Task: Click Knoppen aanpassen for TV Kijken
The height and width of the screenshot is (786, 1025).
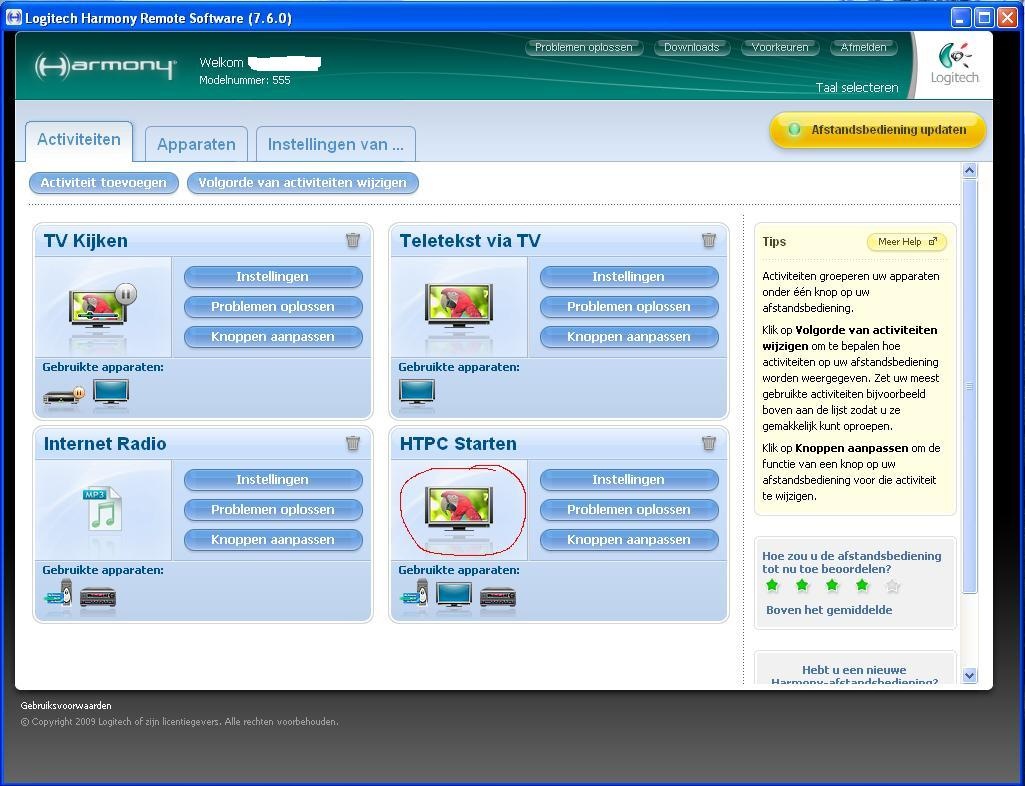Action: 273,337
